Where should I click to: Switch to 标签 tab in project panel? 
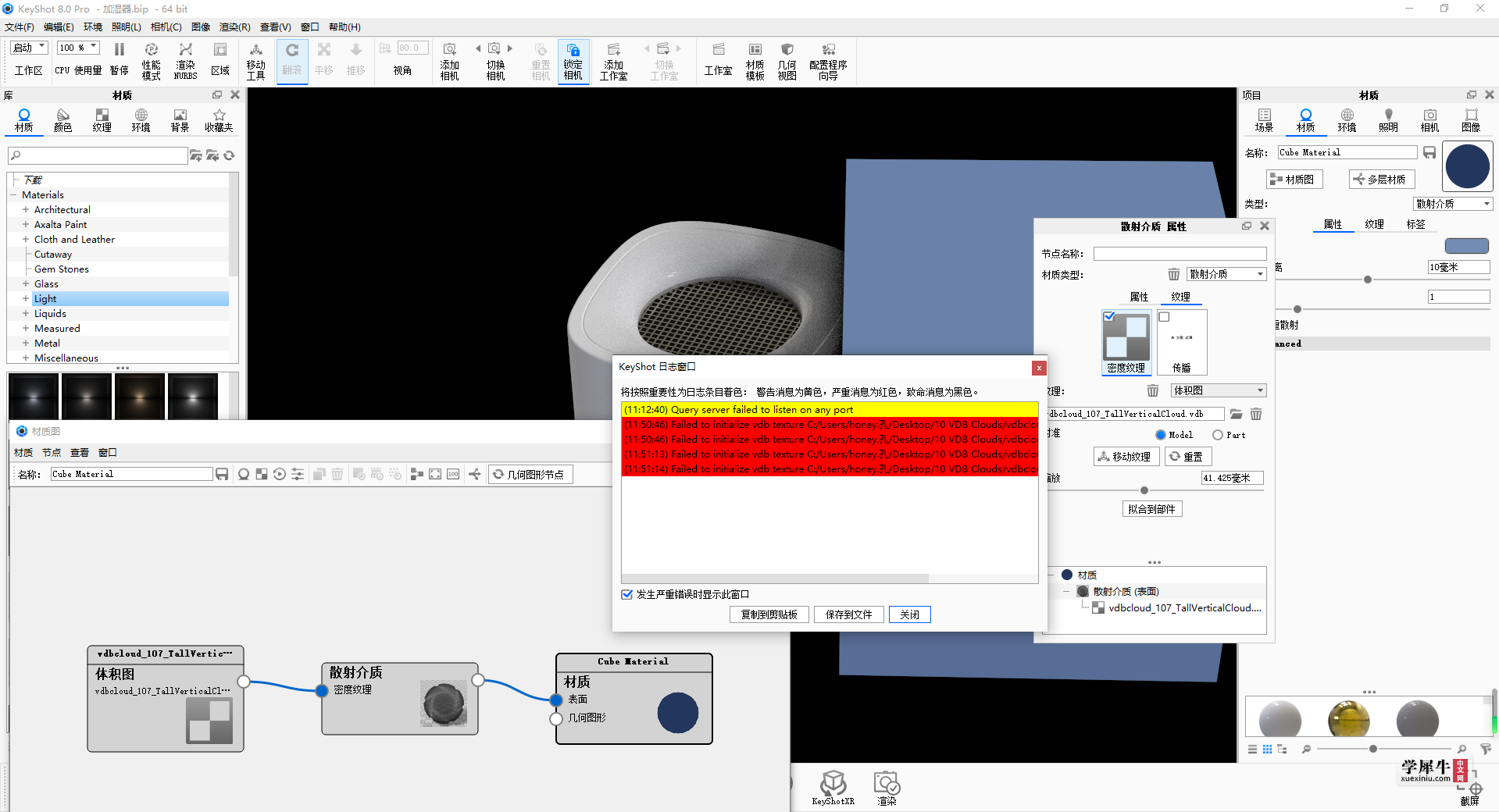pos(1415,224)
